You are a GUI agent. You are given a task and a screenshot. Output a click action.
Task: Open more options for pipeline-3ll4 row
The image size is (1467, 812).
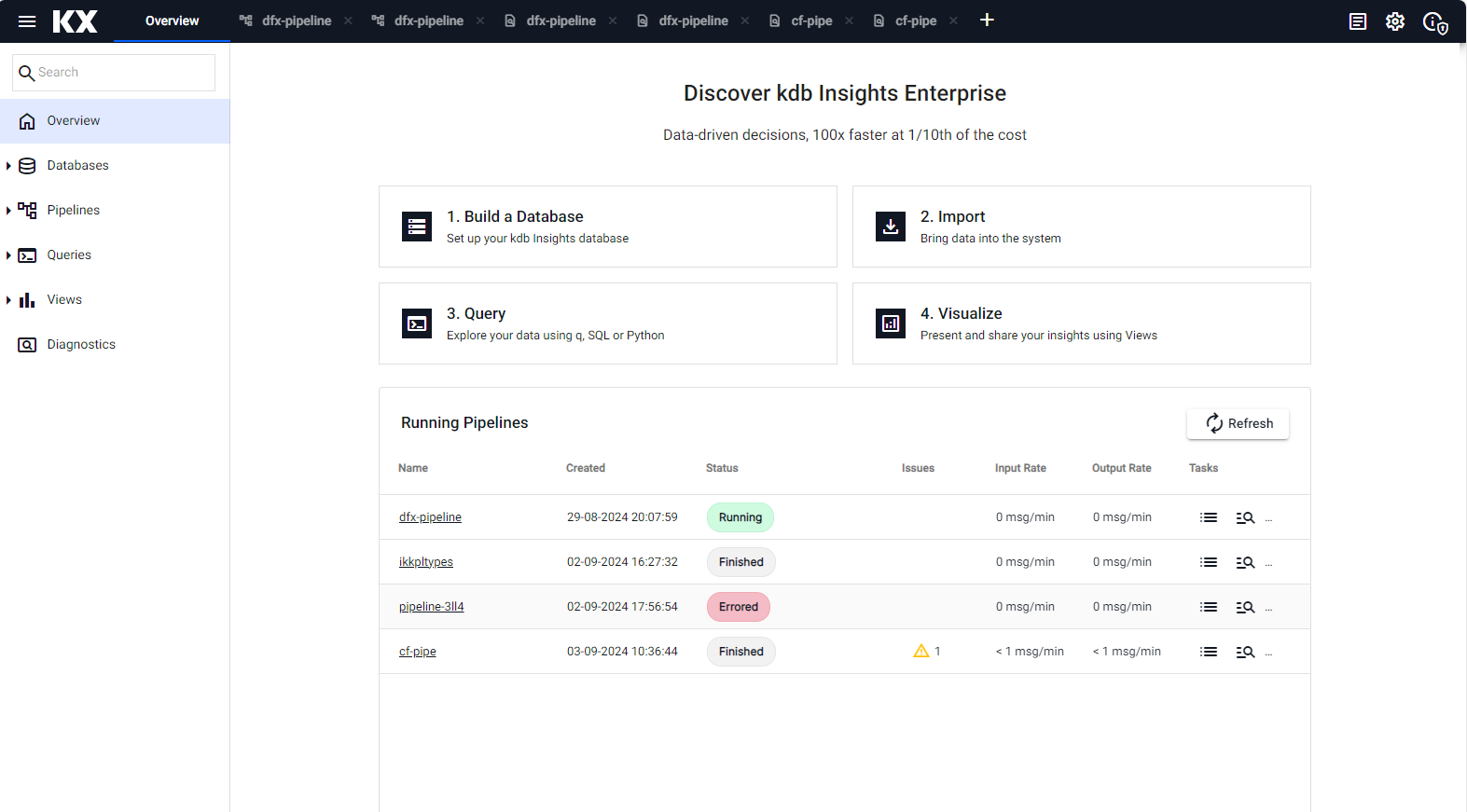[1268, 609]
